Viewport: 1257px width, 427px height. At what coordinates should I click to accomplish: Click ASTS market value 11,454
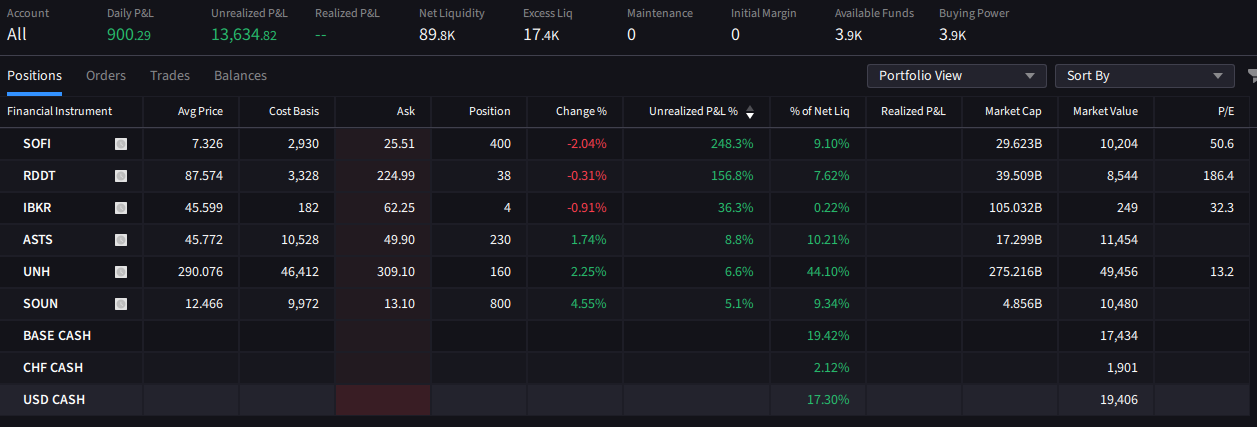[x=1119, y=240]
